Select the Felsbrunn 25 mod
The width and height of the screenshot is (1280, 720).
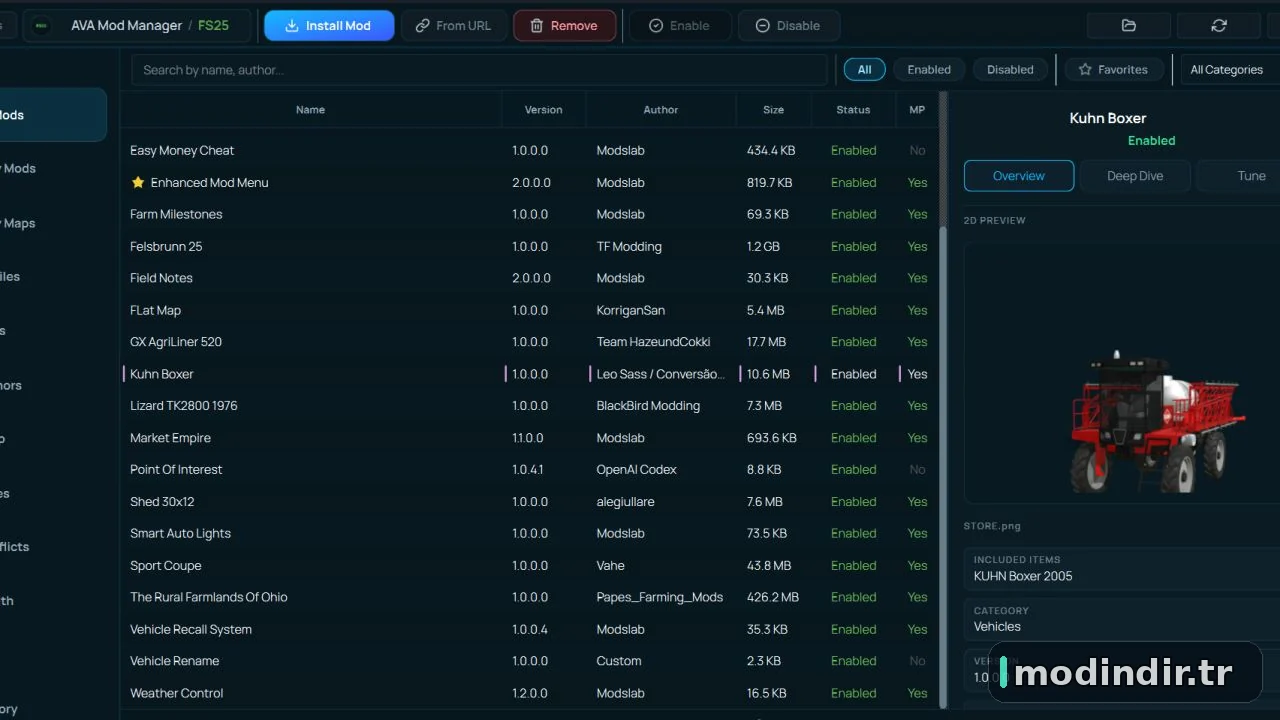[x=166, y=246]
